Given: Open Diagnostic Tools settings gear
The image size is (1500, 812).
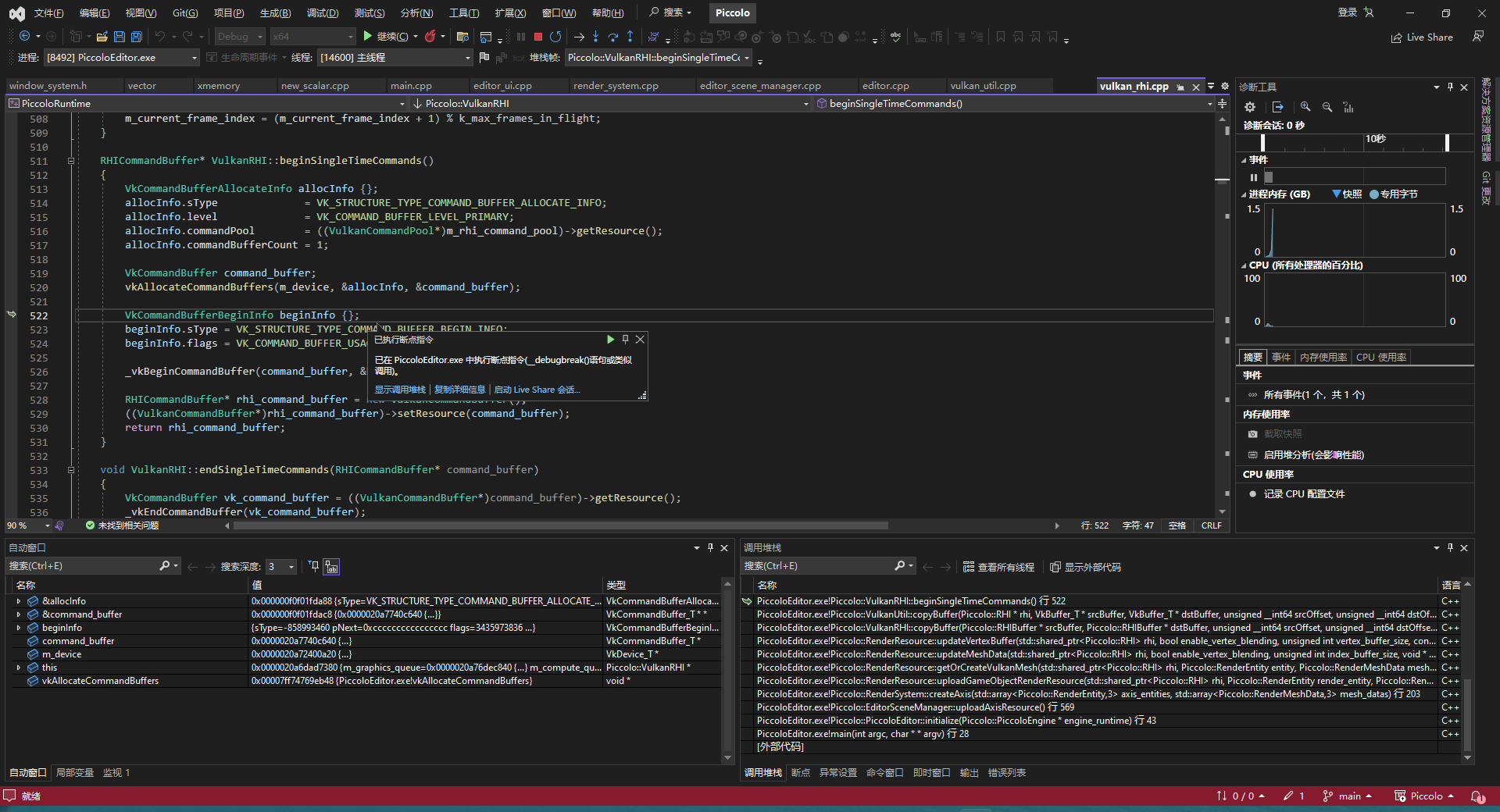Looking at the screenshot, I should (x=1250, y=107).
